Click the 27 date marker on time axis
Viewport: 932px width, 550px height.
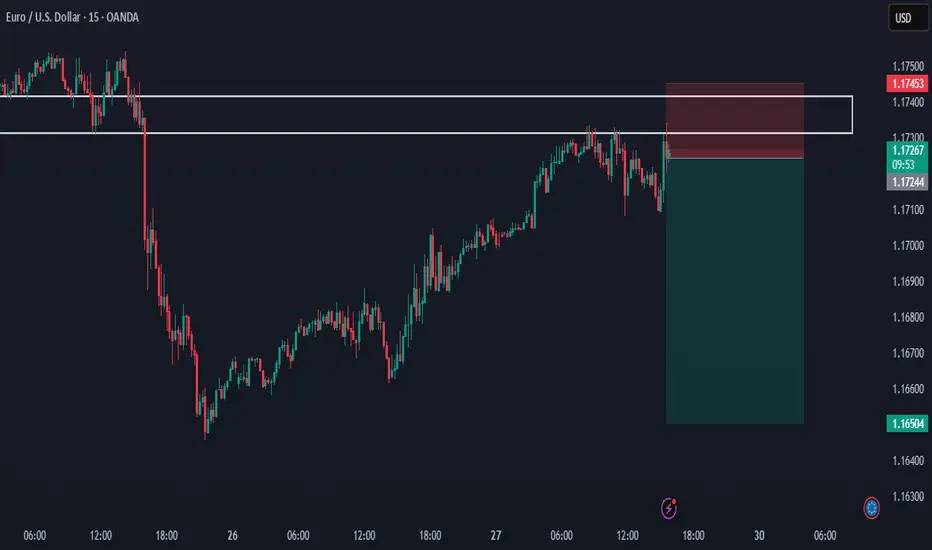496,535
